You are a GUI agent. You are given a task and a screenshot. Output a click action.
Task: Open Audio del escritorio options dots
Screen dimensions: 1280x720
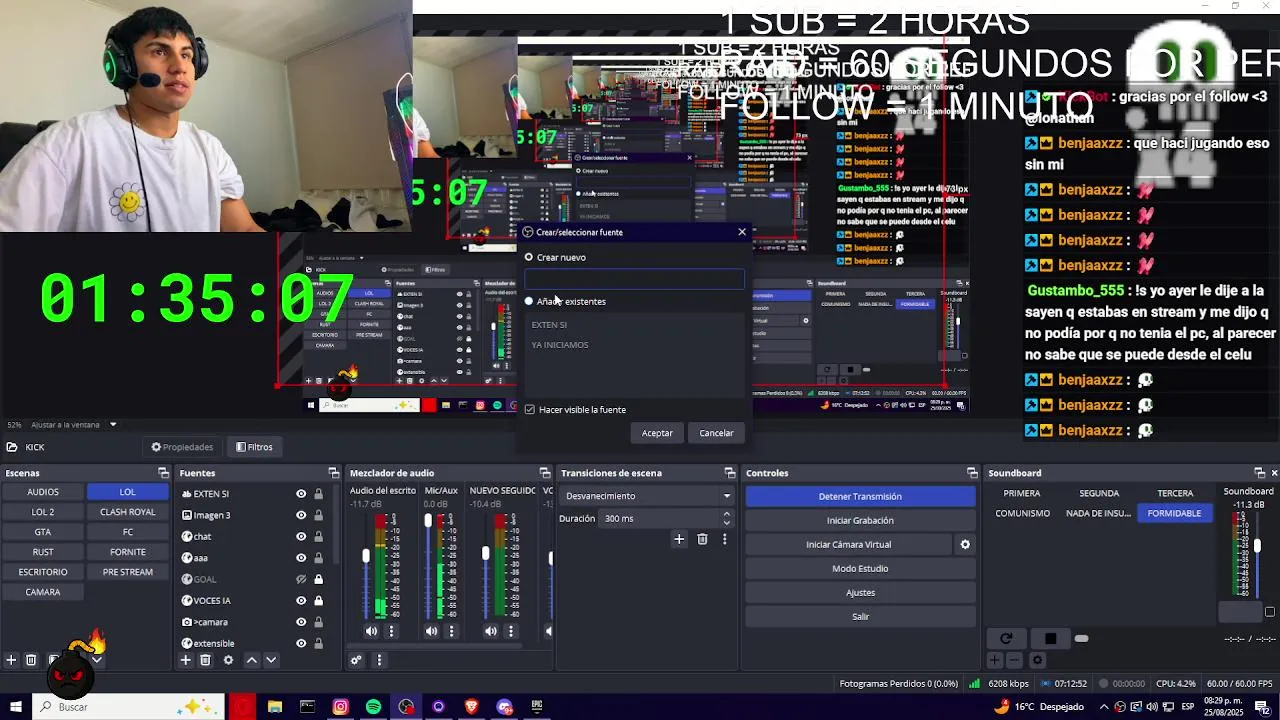pyautogui.click(x=392, y=631)
